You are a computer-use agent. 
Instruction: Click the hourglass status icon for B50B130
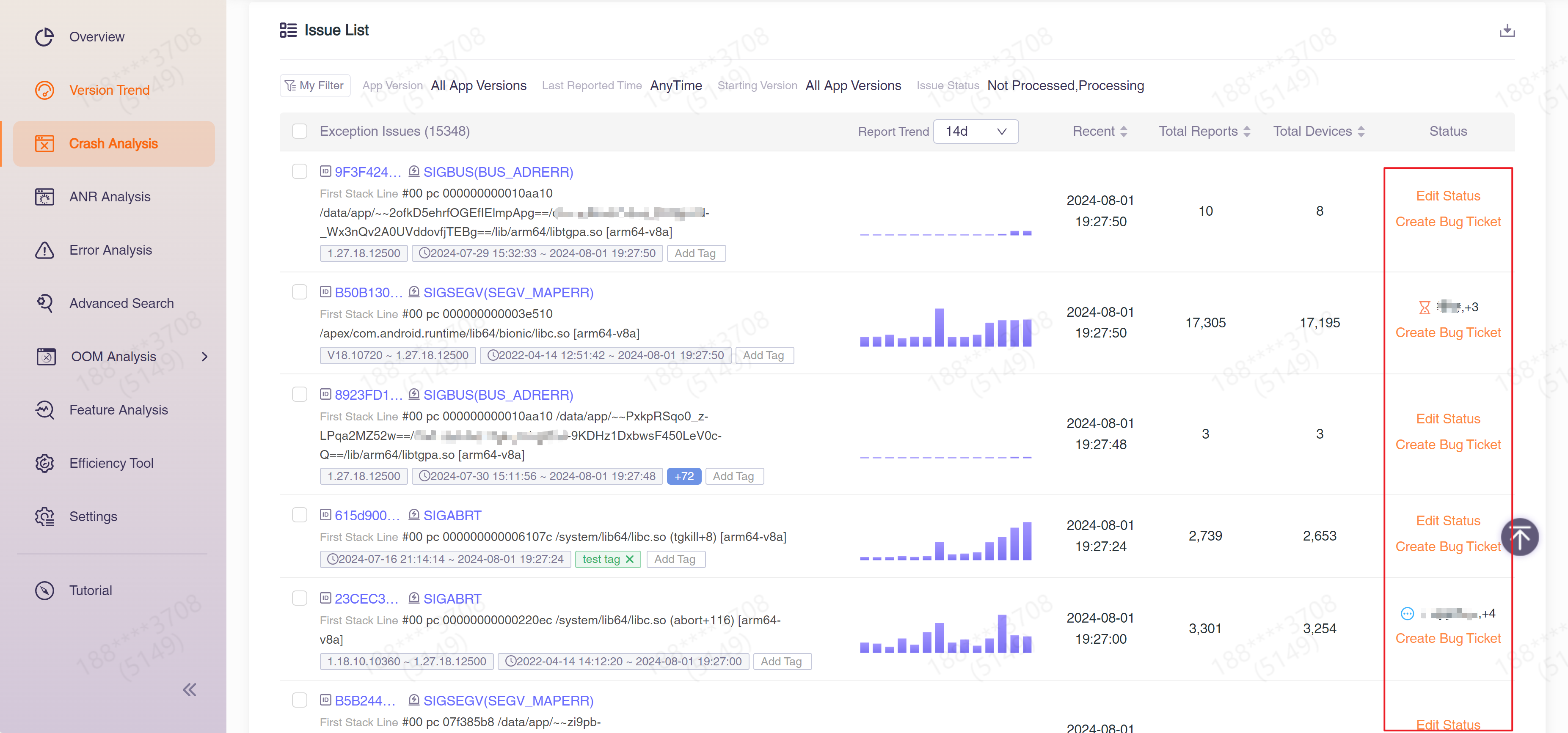point(1425,307)
